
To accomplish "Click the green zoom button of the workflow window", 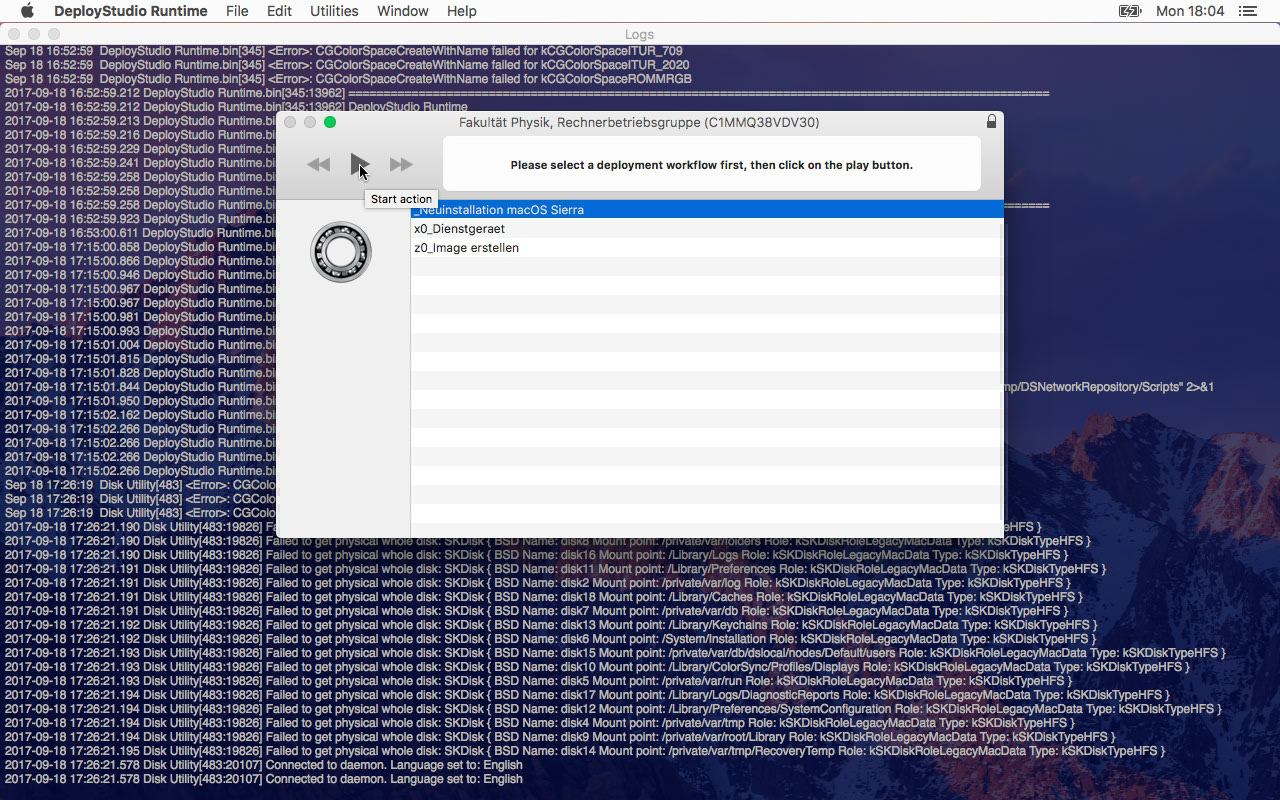I will tap(330, 122).
